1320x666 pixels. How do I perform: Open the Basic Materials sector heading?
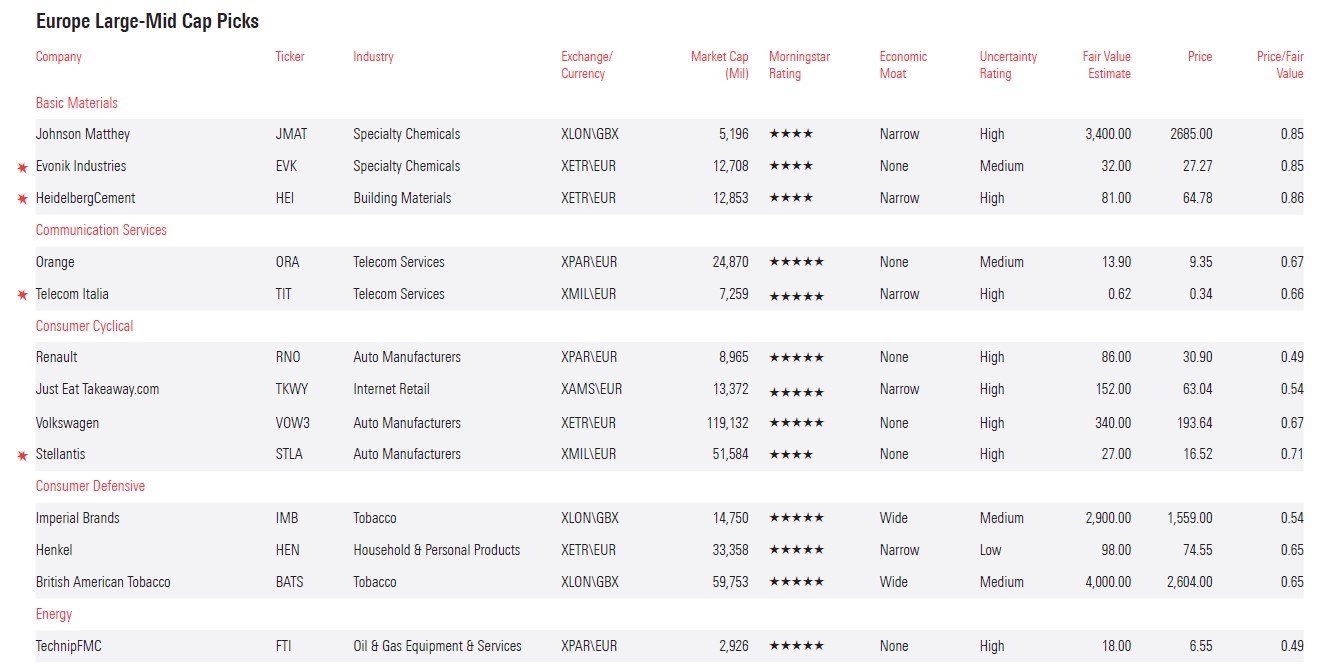(x=77, y=103)
